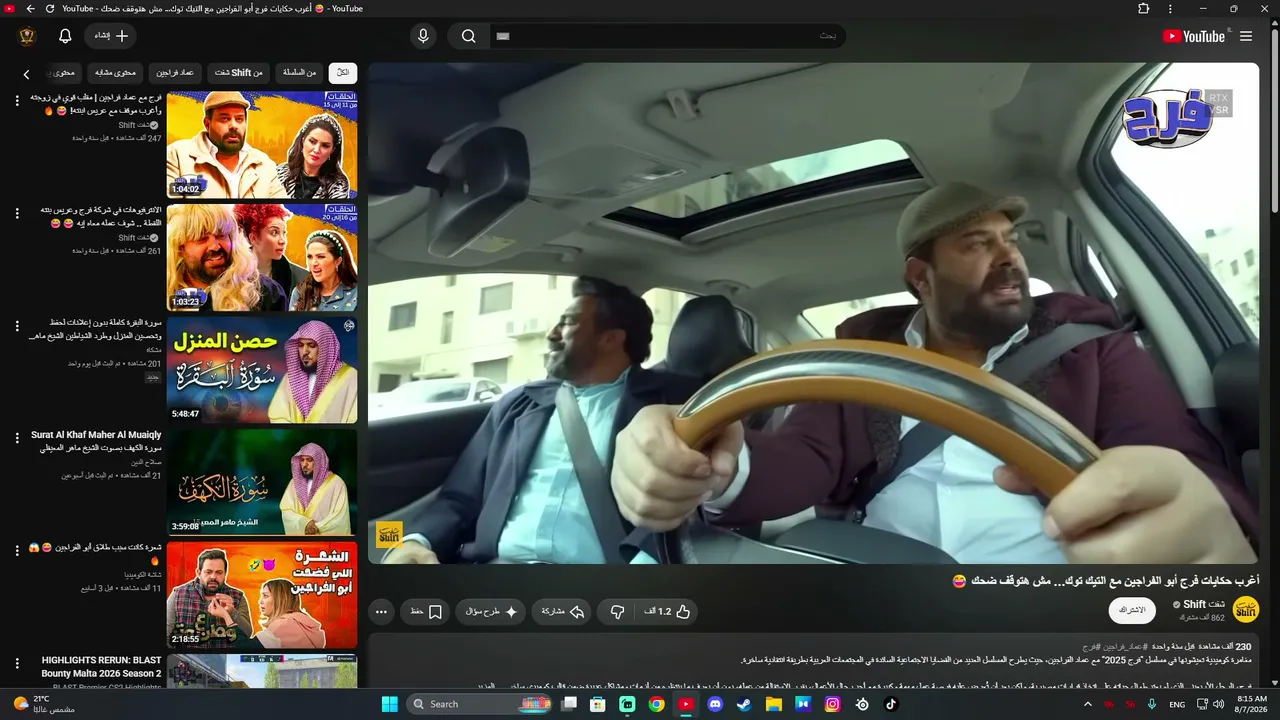Open the account avatar menu
This screenshot has width=1280, height=720.
(27, 36)
